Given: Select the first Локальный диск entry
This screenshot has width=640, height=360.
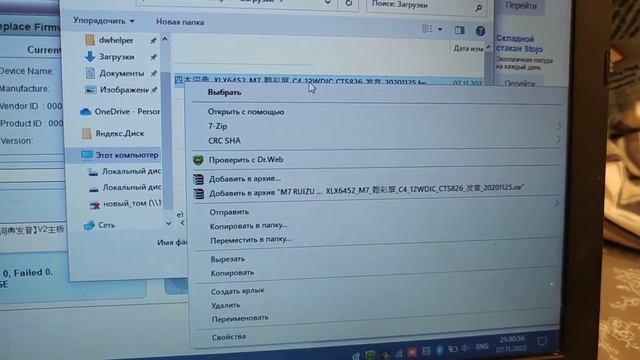Looking at the screenshot, I should (131, 171).
